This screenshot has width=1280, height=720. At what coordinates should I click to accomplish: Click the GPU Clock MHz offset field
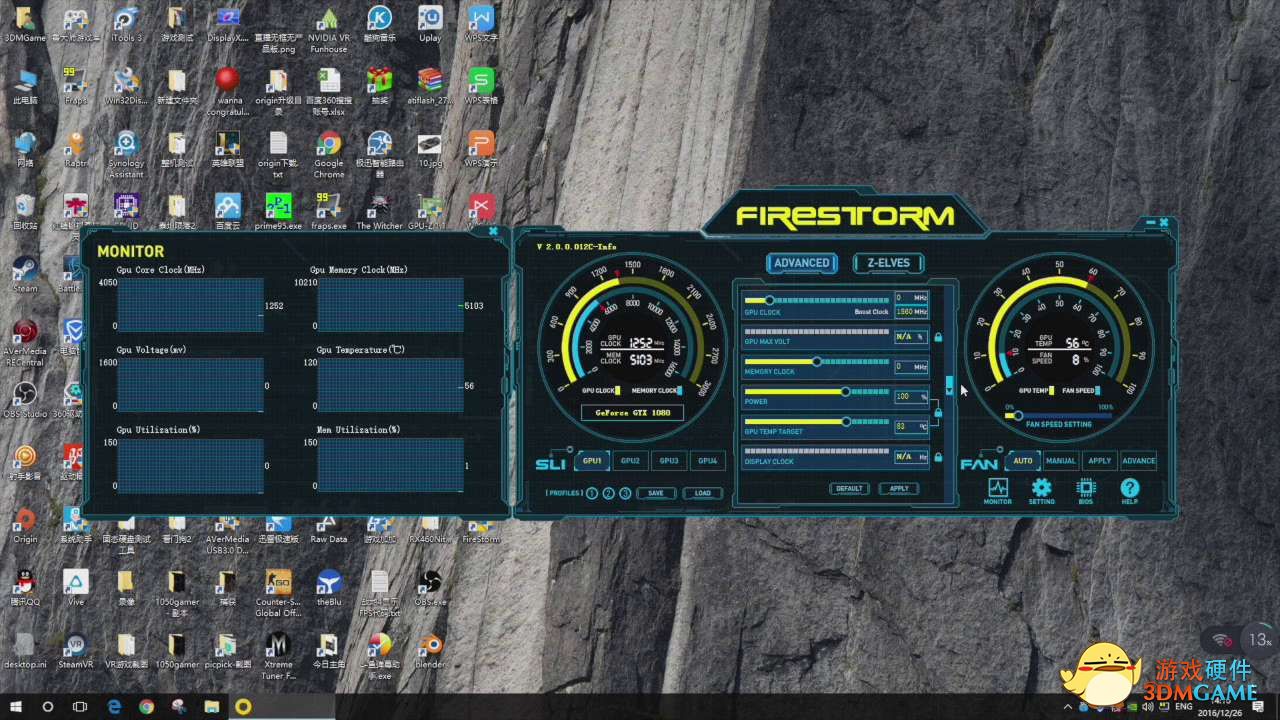click(x=911, y=297)
